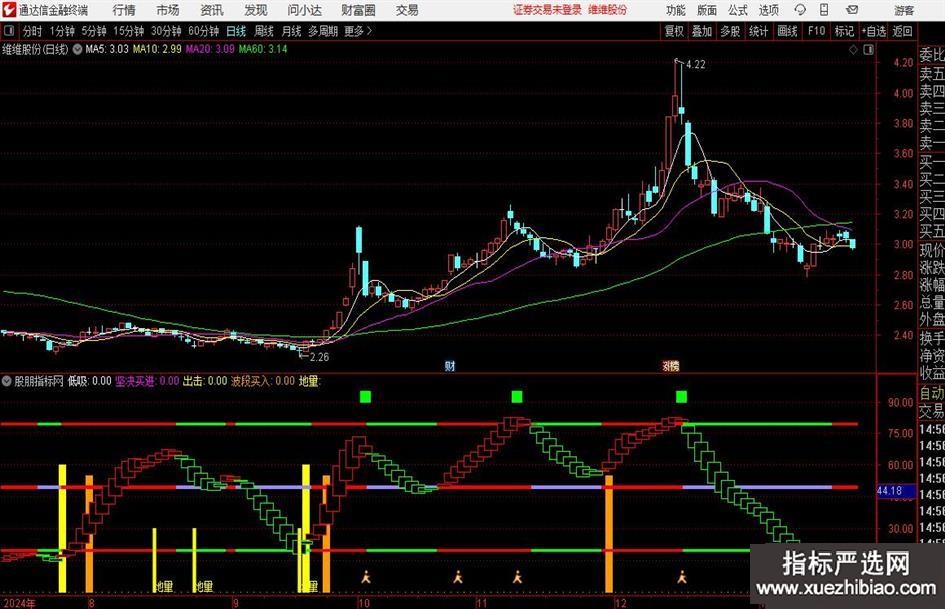Click the MA10: 2.99 value
The height and width of the screenshot is (609, 945).
(x=157, y=49)
